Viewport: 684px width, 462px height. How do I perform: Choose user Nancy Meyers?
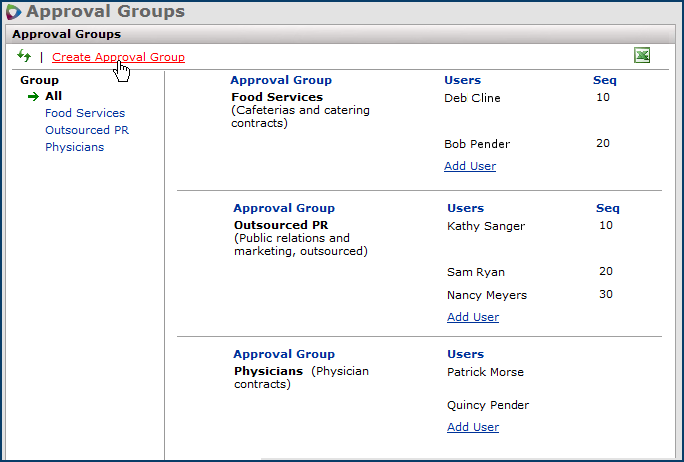click(486, 295)
